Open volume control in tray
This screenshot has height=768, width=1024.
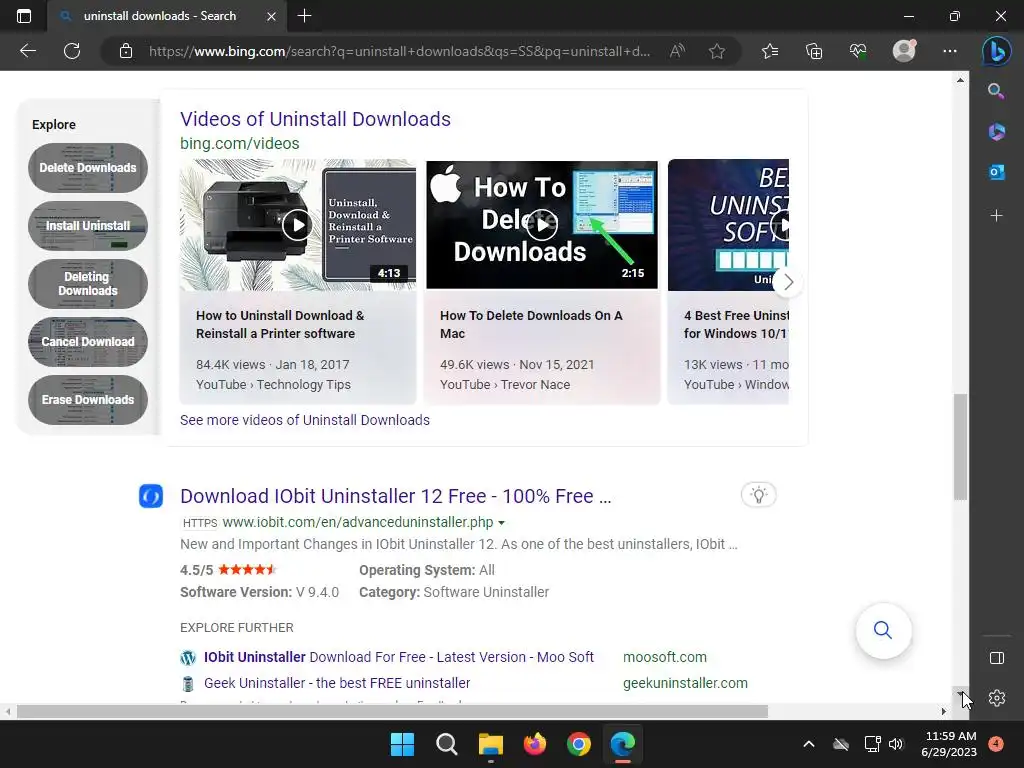pos(896,744)
